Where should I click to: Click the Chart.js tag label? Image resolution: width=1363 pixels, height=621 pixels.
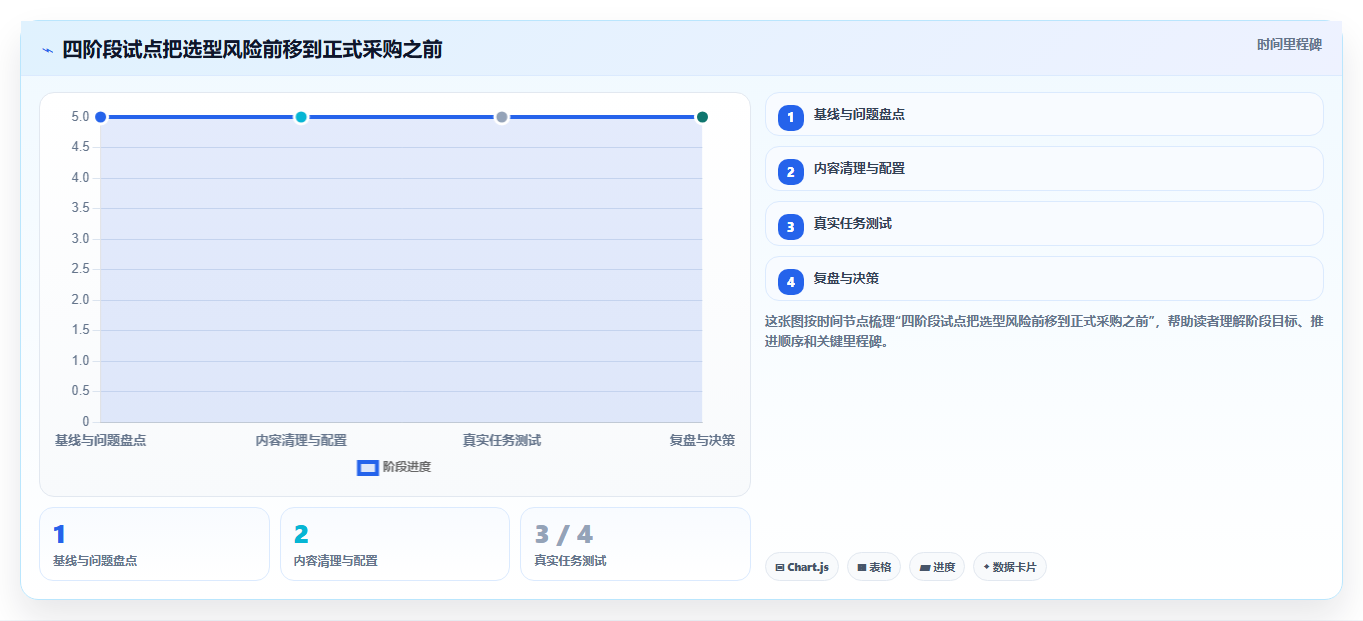pos(808,567)
